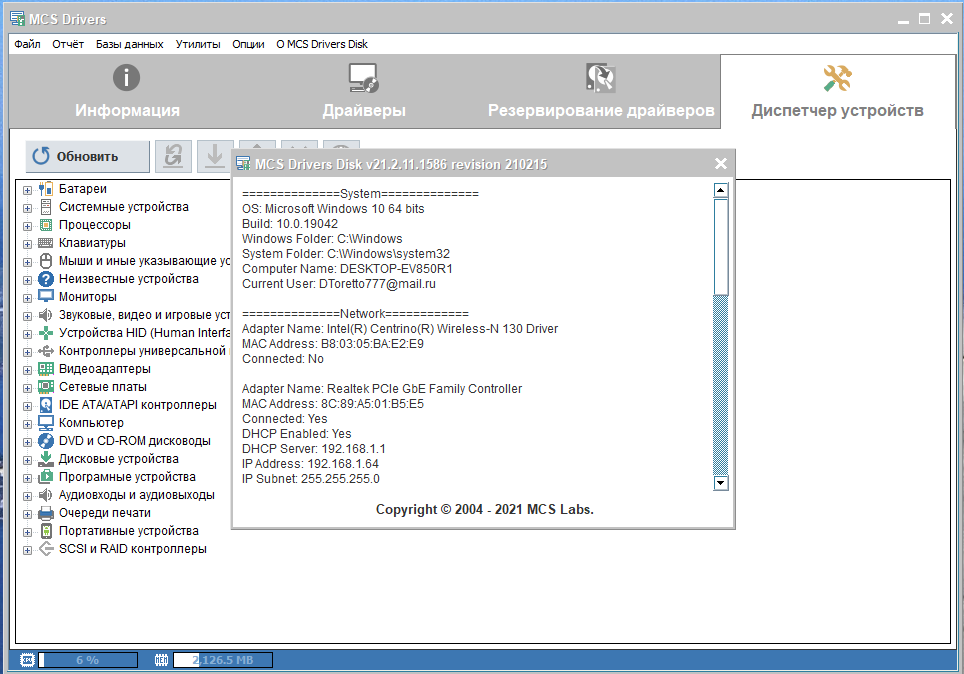Click the question mark Неизвестные устройства icon

45,279
